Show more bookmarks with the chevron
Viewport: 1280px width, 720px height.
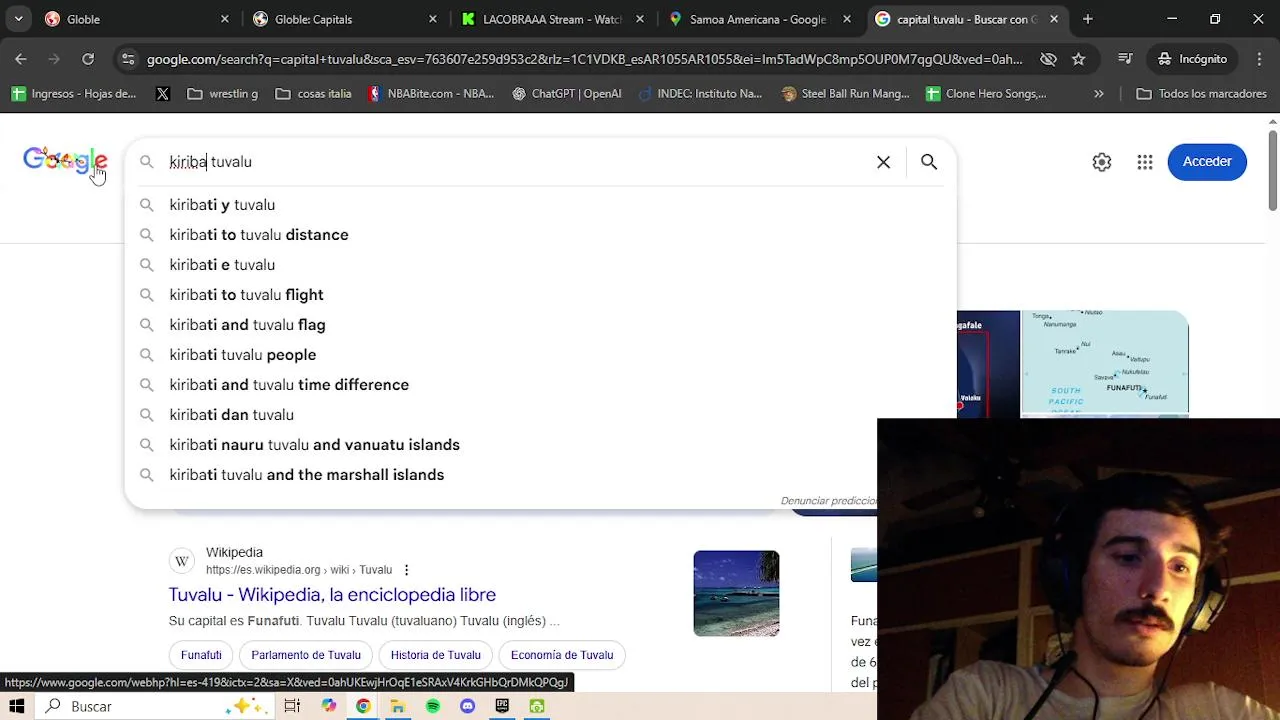(1099, 94)
